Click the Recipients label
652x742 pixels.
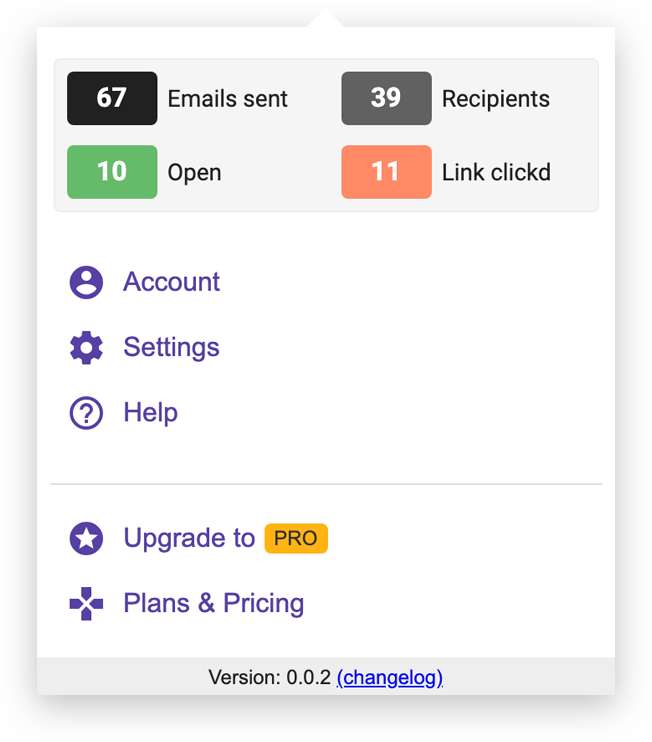click(x=496, y=99)
